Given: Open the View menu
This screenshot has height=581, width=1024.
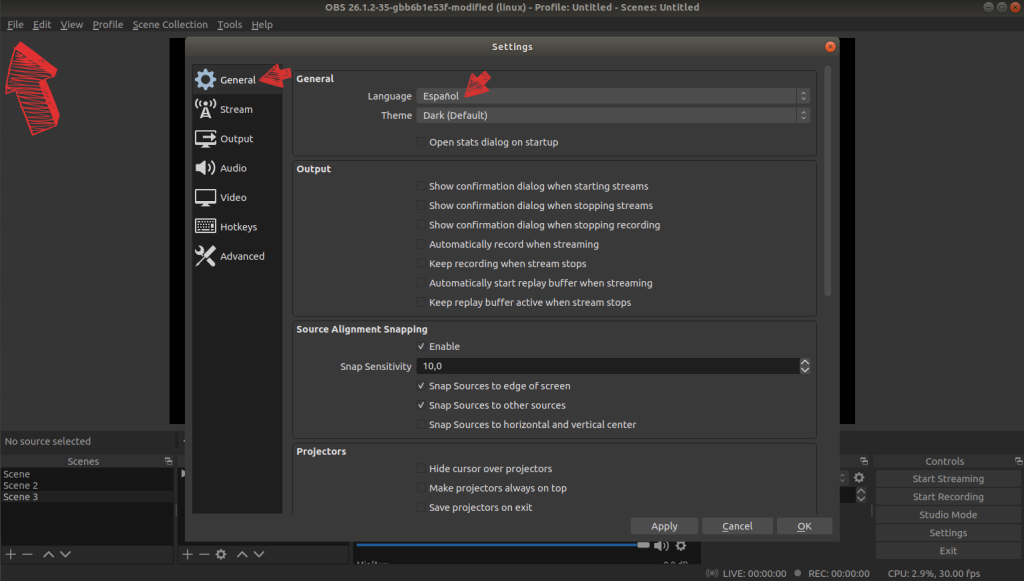Looking at the screenshot, I should pos(72,25).
